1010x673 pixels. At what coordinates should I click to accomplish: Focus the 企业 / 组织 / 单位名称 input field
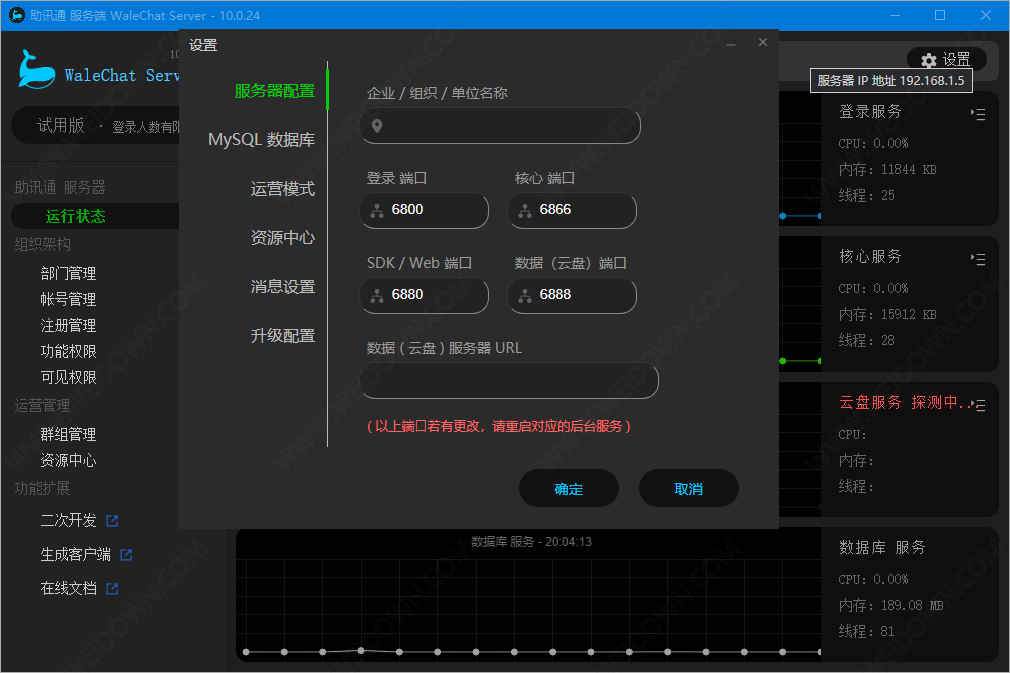click(500, 126)
